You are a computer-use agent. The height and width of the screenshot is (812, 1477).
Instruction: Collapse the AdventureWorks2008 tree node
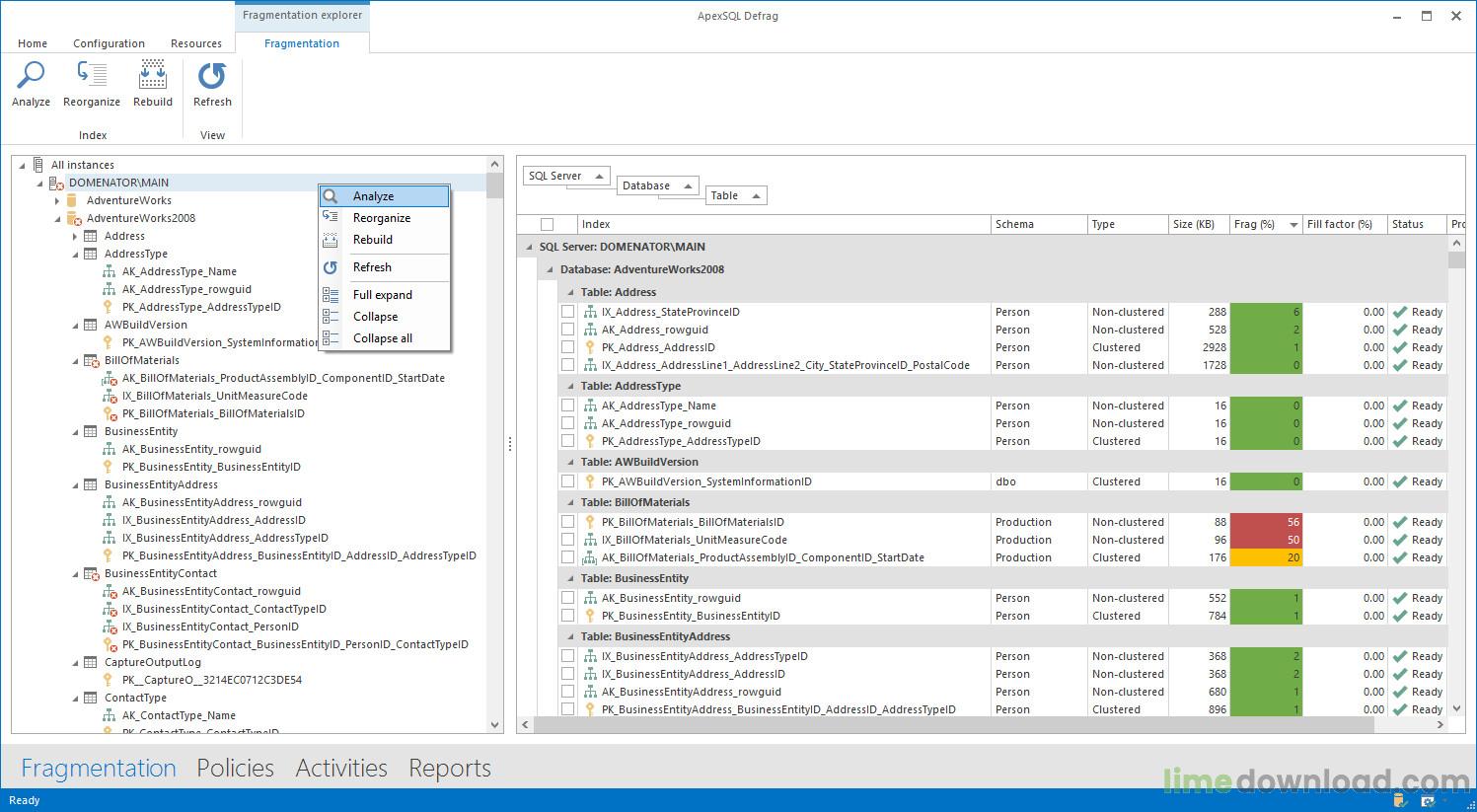point(57,218)
